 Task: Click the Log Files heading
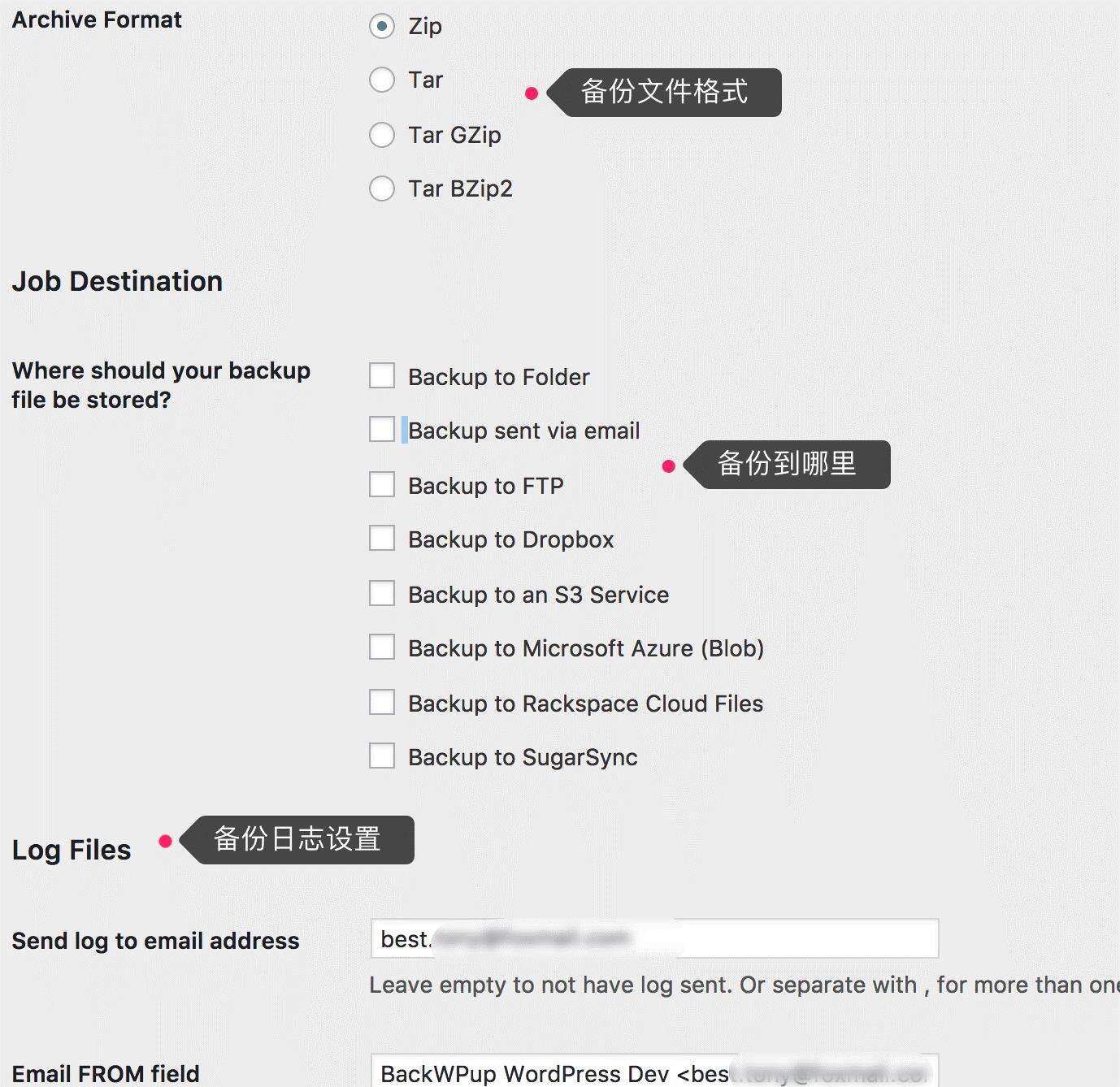click(72, 850)
